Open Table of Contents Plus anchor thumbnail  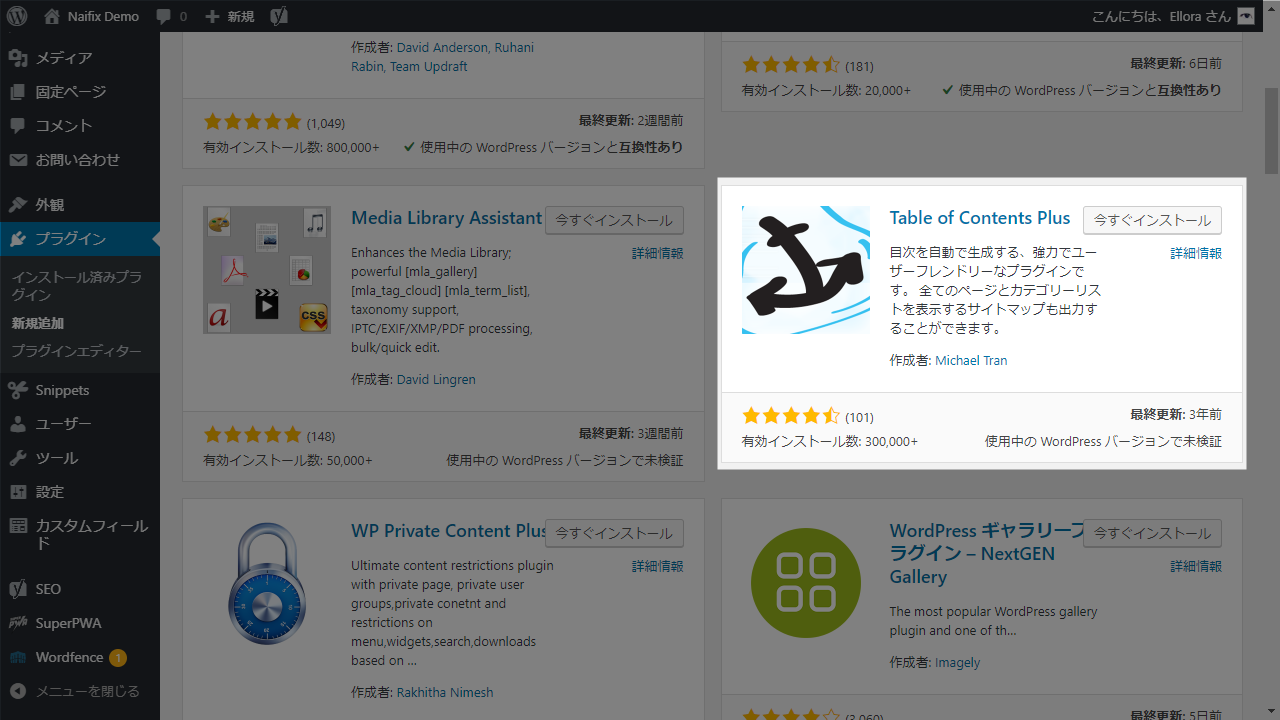pos(806,270)
